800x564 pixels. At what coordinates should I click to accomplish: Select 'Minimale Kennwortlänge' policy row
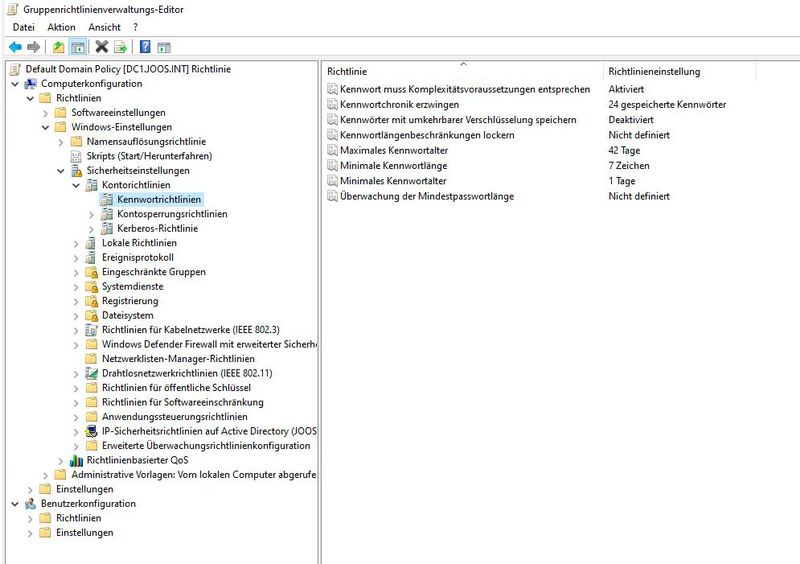pos(393,166)
